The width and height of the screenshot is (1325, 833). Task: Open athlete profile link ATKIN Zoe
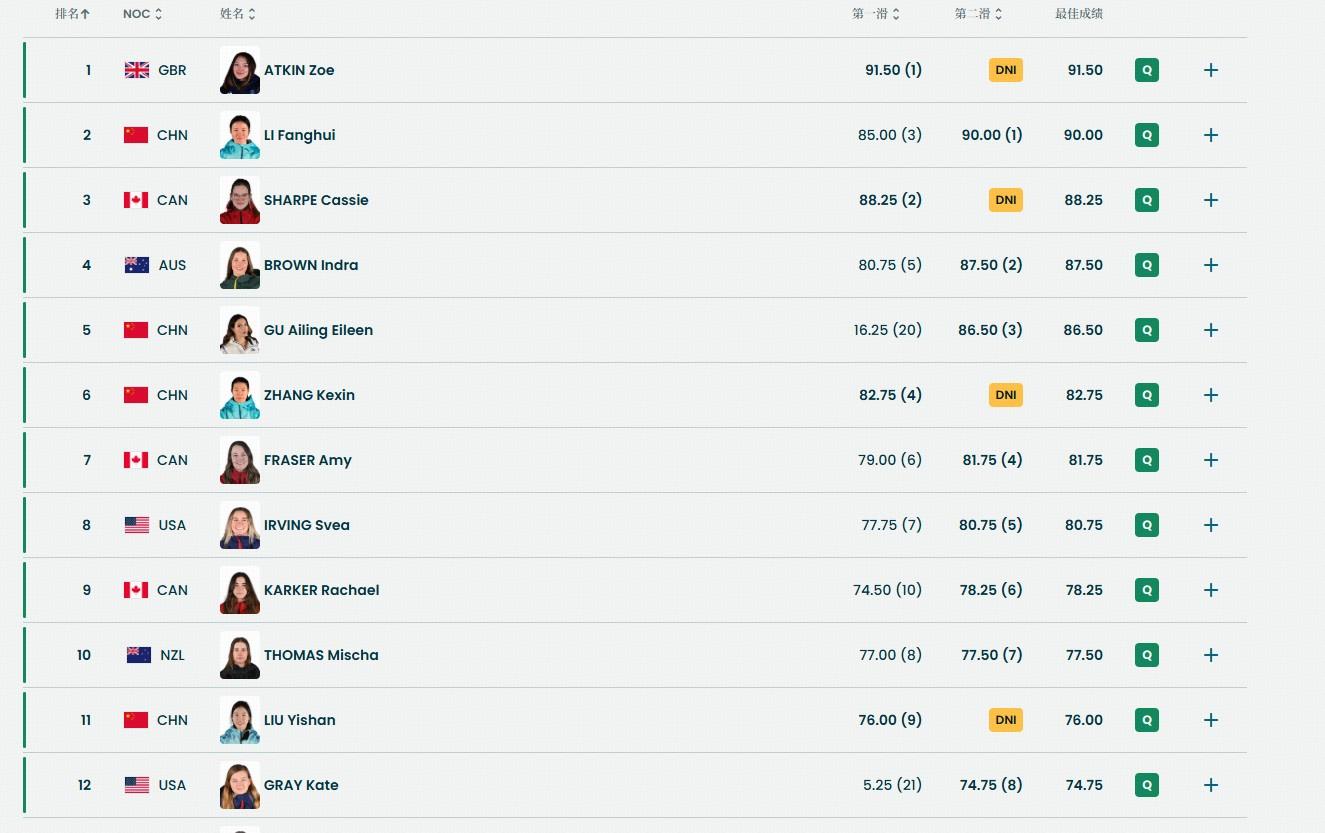299,70
